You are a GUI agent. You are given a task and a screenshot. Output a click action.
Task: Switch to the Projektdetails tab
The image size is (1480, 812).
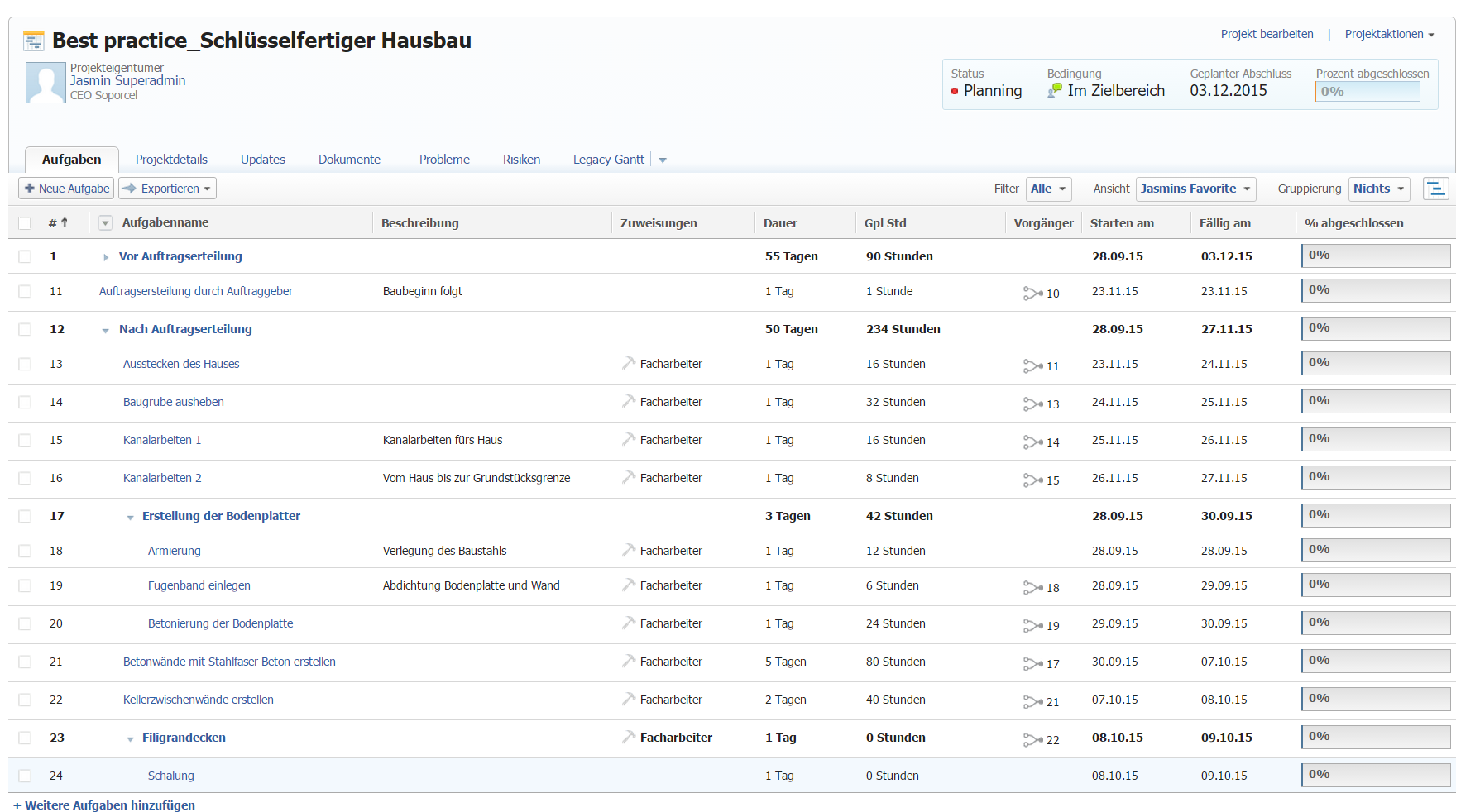[171, 160]
